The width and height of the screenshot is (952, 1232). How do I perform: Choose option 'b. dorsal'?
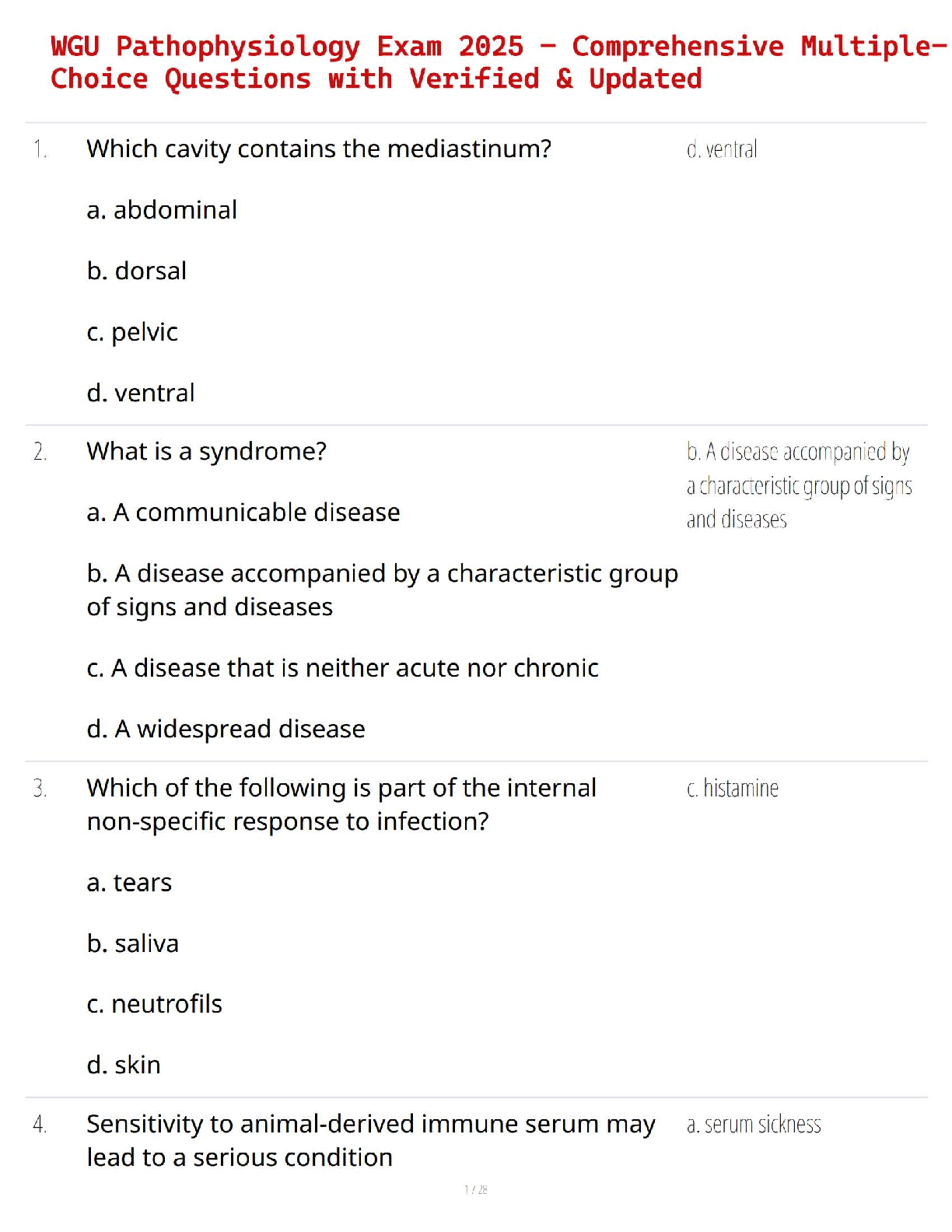point(137,271)
